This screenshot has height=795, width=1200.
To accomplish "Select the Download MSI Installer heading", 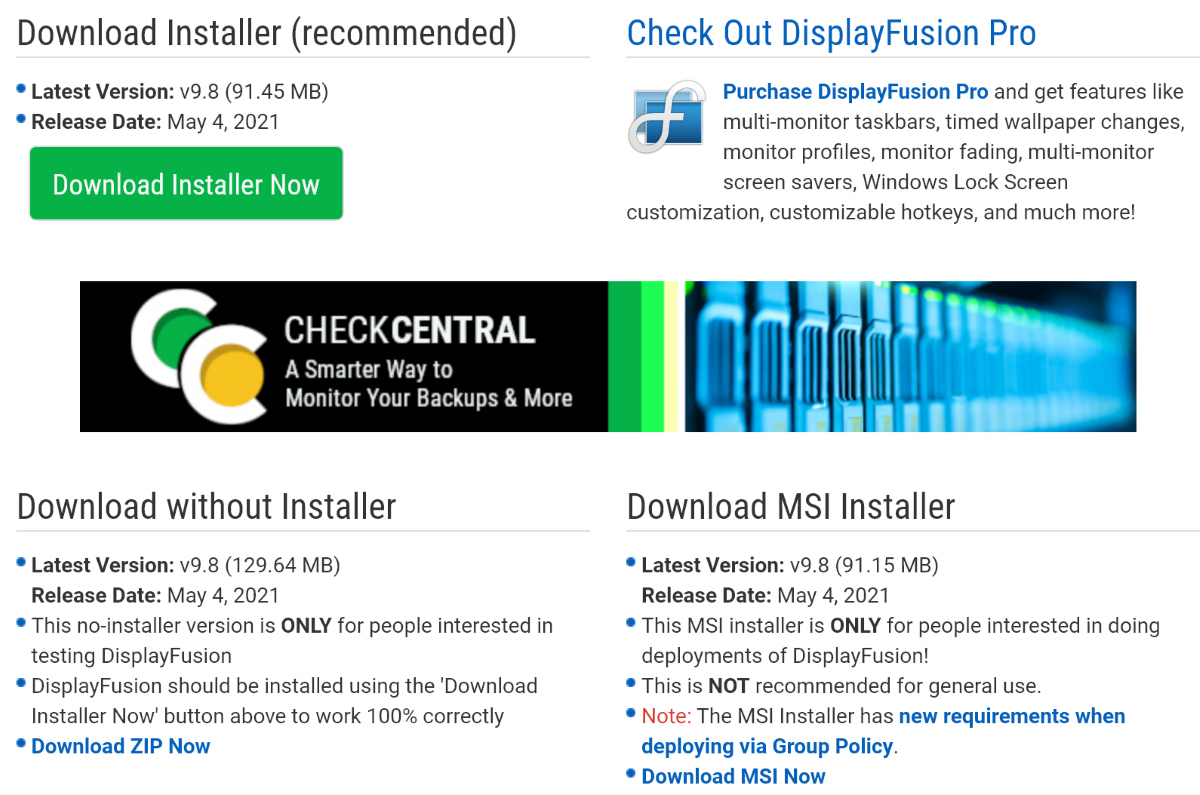I will pyautogui.click(x=791, y=506).
